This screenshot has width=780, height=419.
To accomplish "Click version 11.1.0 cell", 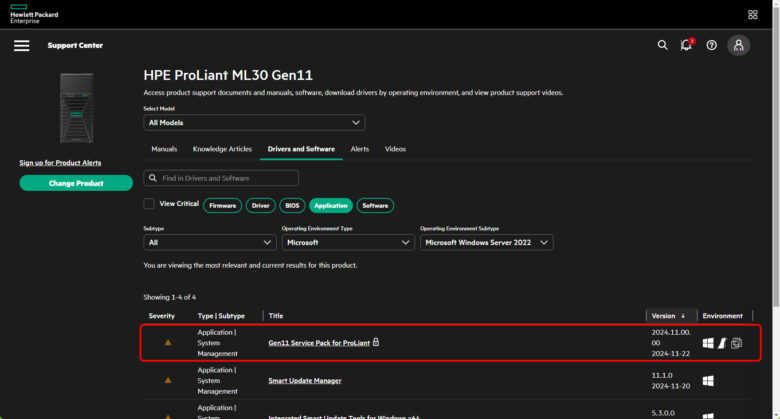I will click(662, 375).
